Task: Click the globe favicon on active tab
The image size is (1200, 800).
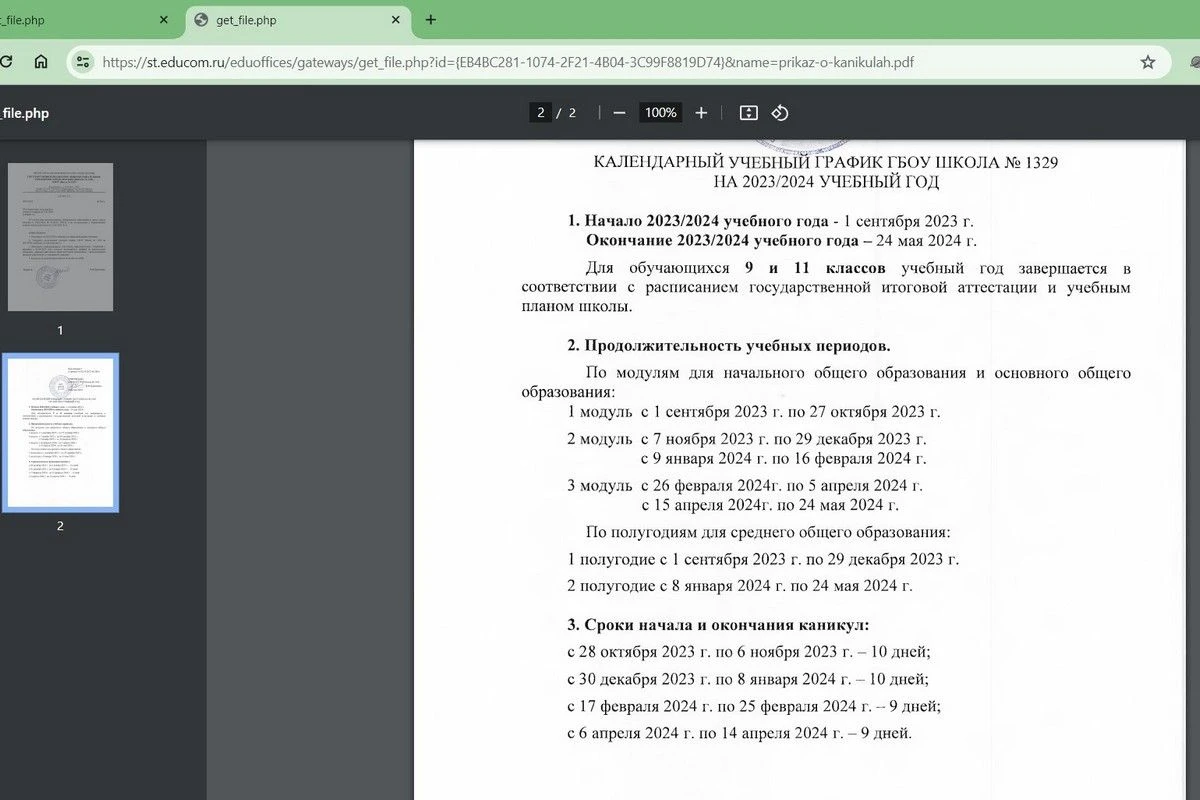Action: click(201, 20)
